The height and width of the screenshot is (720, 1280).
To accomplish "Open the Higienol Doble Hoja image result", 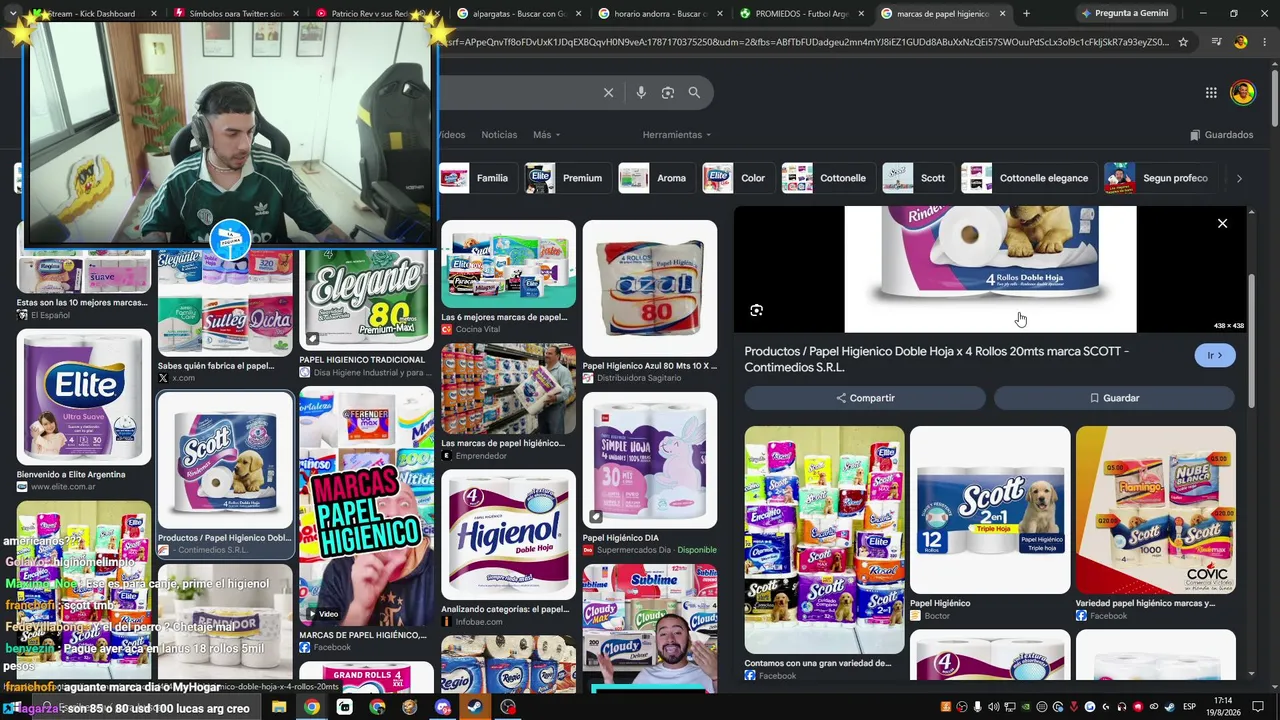I will (x=508, y=534).
